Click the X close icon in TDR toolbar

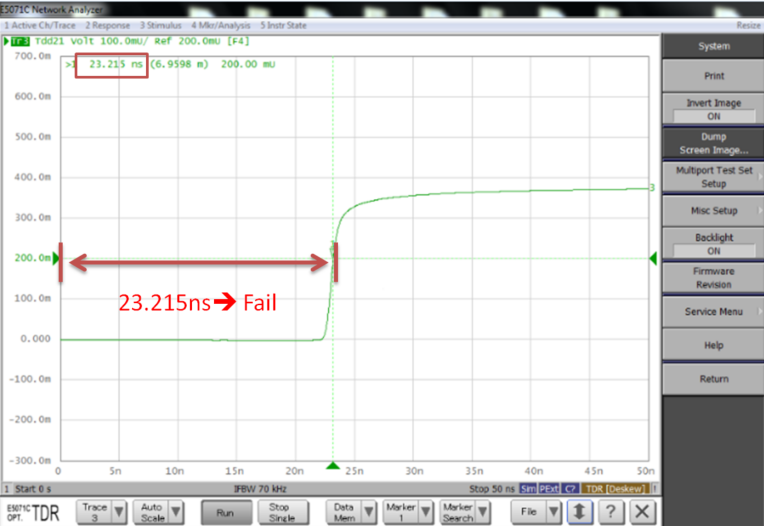642,512
